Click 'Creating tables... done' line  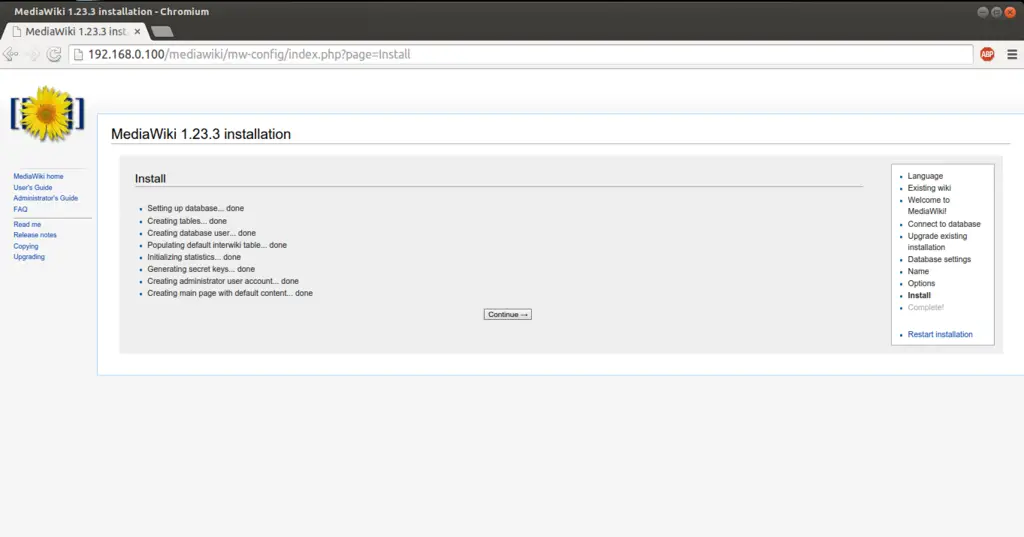[187, 221]
